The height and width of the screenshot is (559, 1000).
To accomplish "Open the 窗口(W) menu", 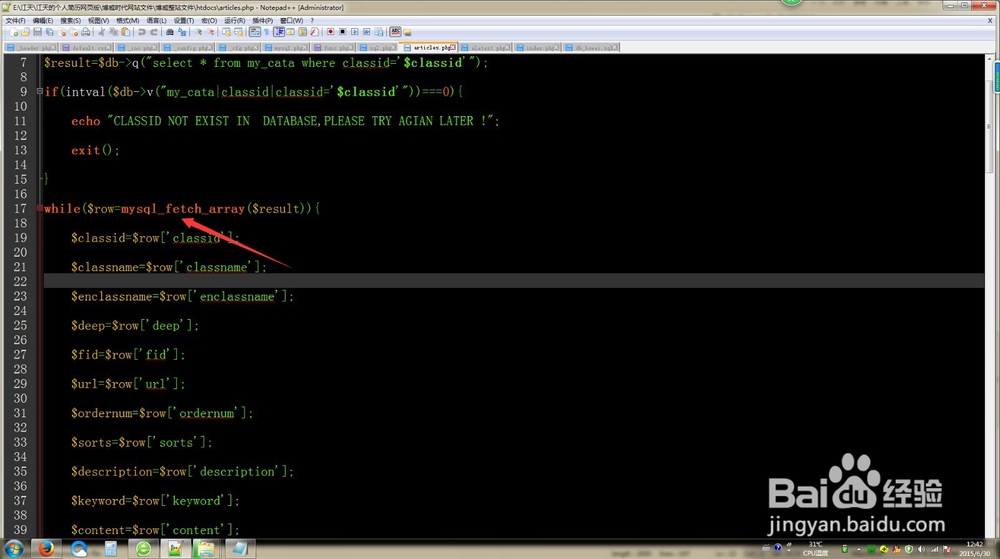I will 291,20.
